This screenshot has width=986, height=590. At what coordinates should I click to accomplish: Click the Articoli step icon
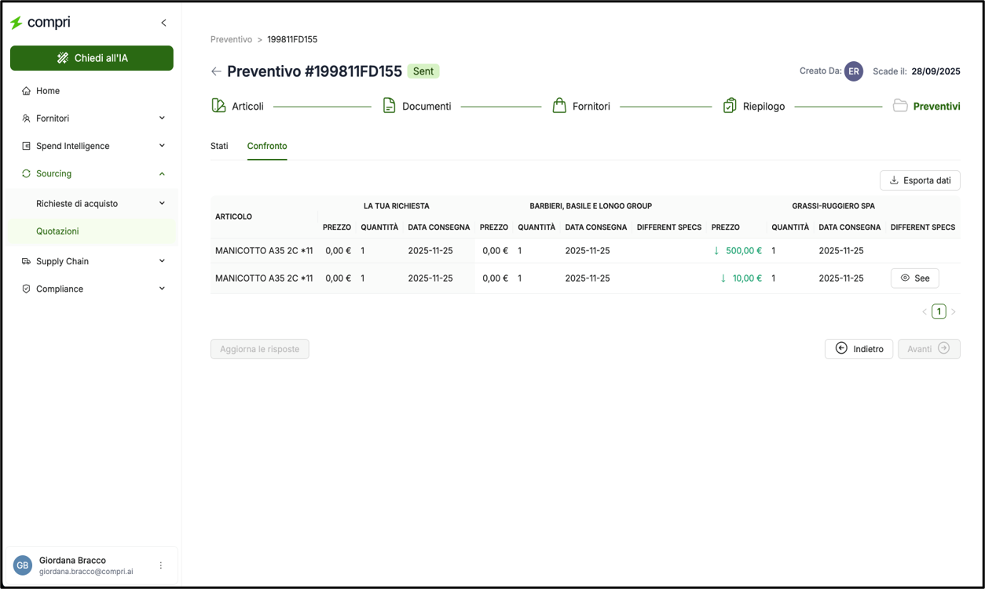point(219,106)
